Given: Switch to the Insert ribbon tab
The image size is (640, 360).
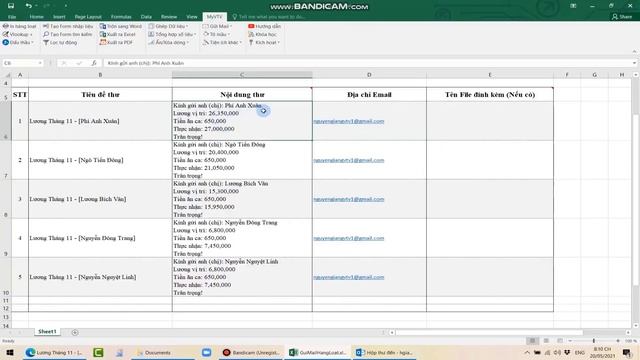Looking at the screenshot, I should tap(59, 17).
